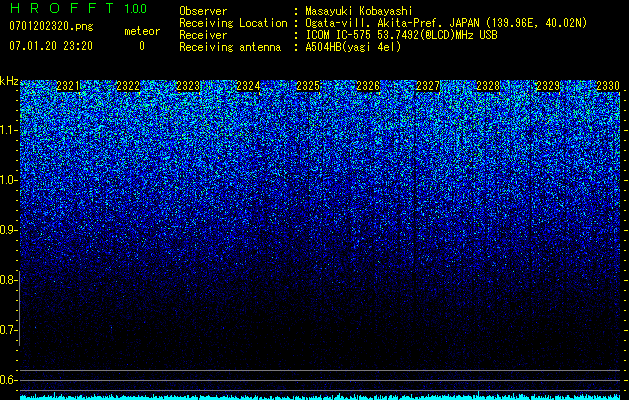
Task: Click the 2329 time marker
Action: pos(548,86)
